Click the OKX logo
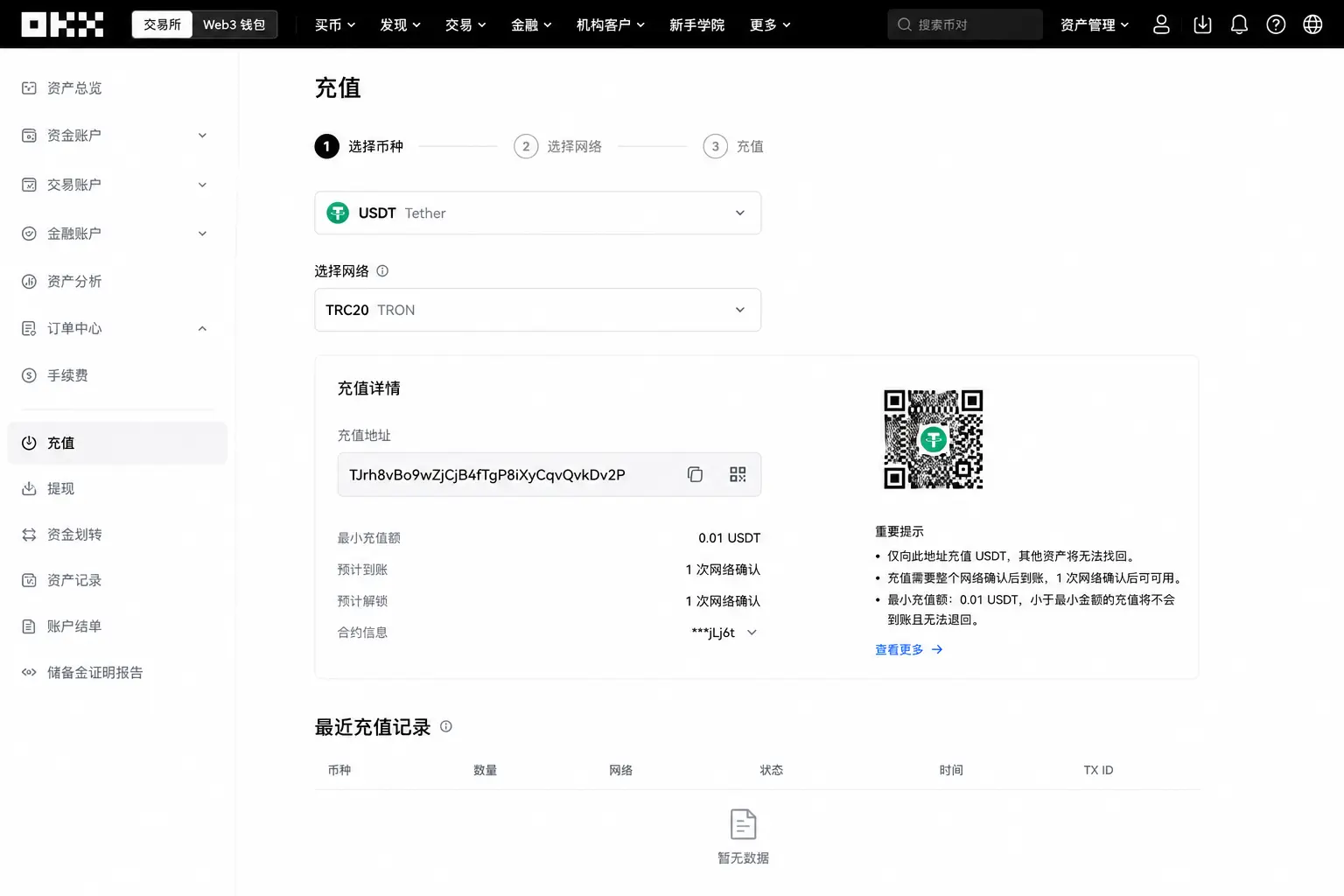 (62, 24)
